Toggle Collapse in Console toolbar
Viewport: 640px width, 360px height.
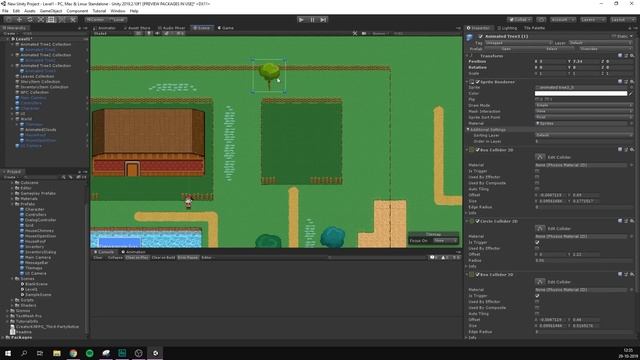115,258
